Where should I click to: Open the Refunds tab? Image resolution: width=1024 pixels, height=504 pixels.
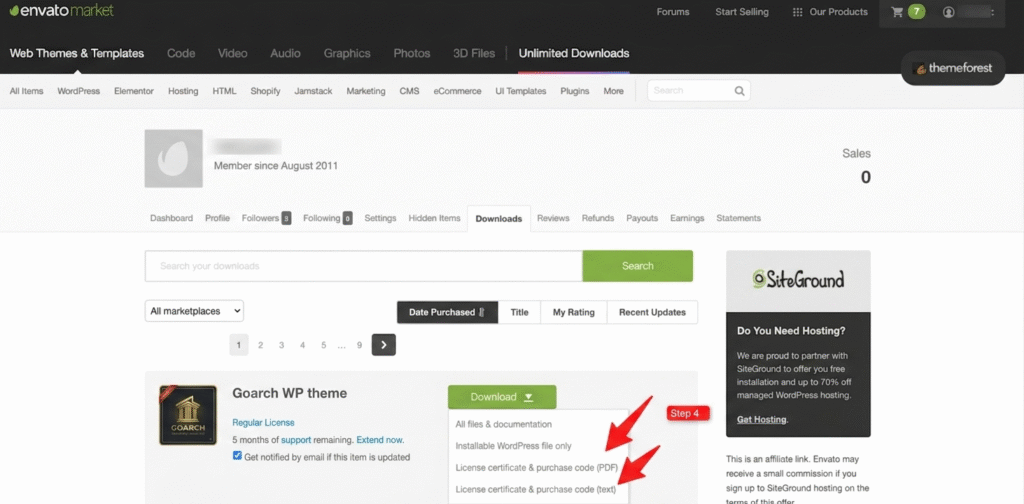click(x=598, y=218)
